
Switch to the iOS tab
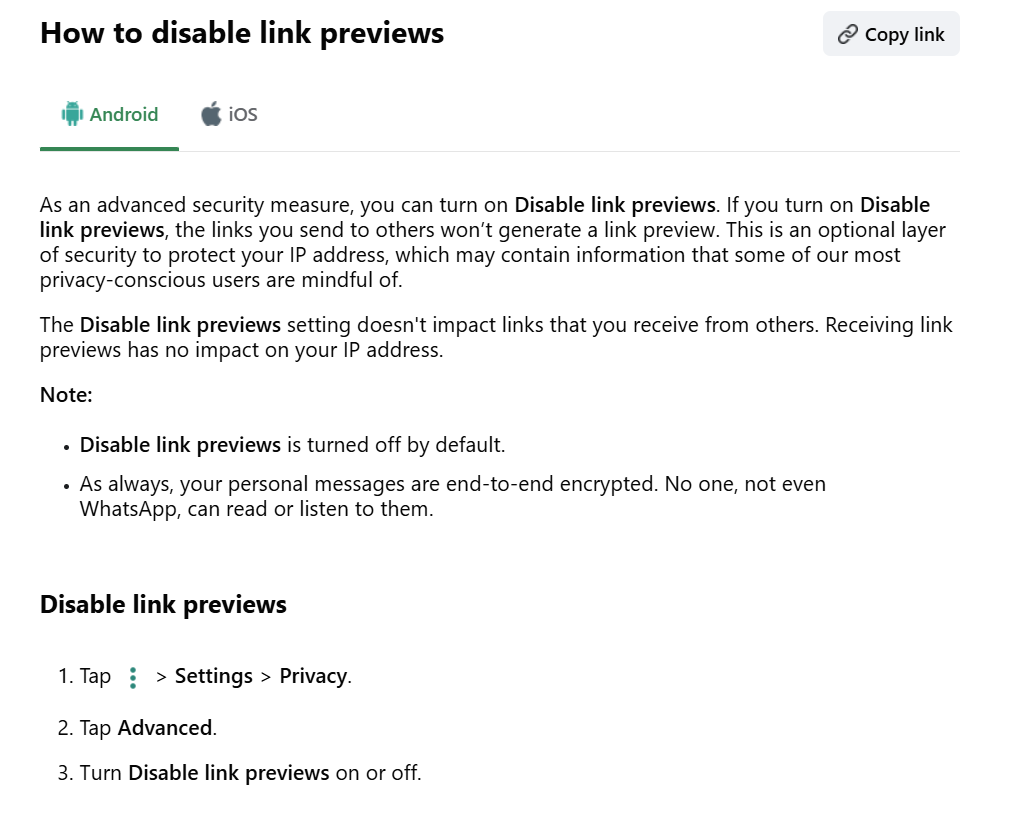[229, 115]
